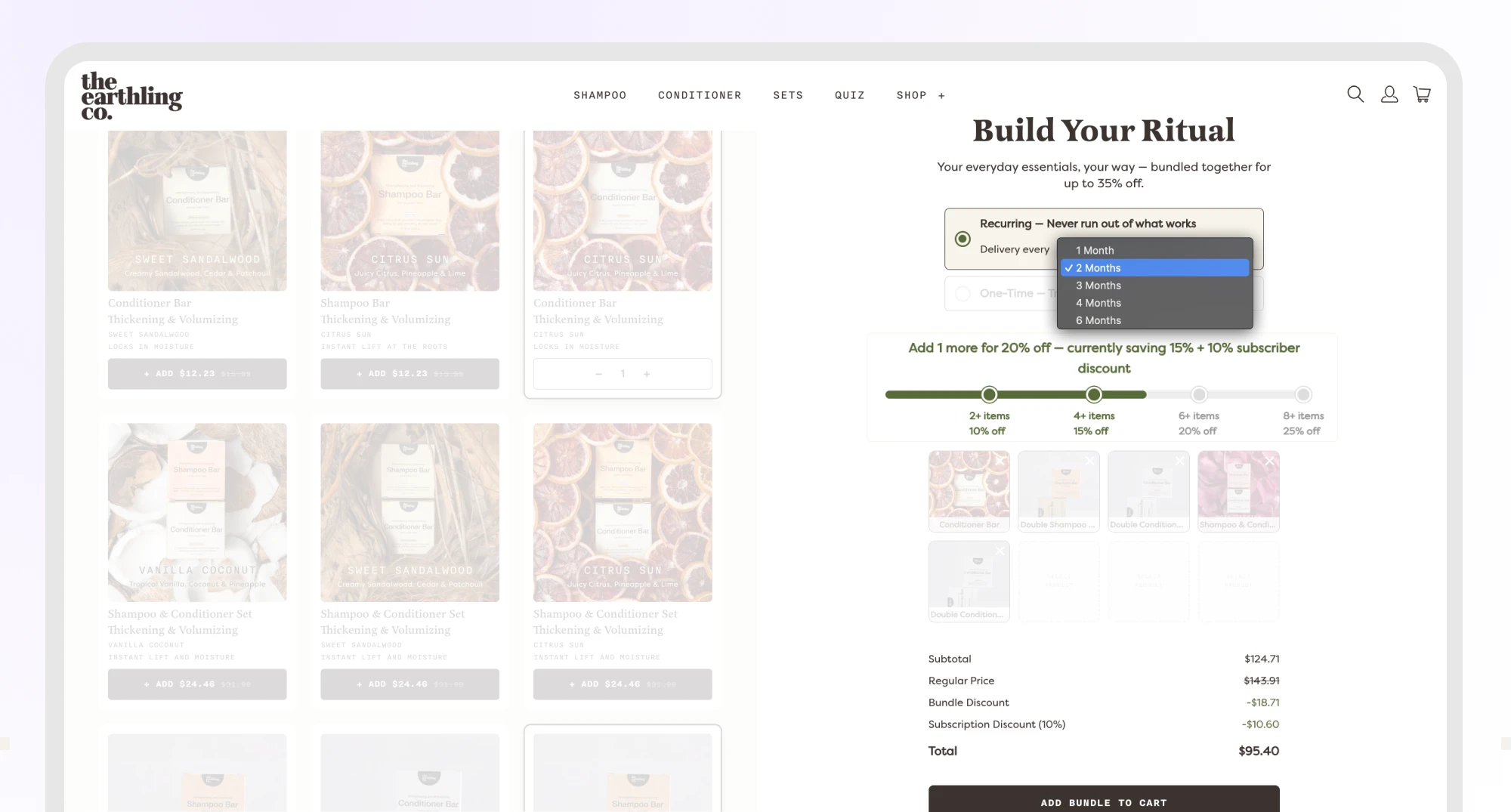Remove Double Shampoo item with X
The width and height of the screenshot is (1511, 812).
coord(1089,461)
